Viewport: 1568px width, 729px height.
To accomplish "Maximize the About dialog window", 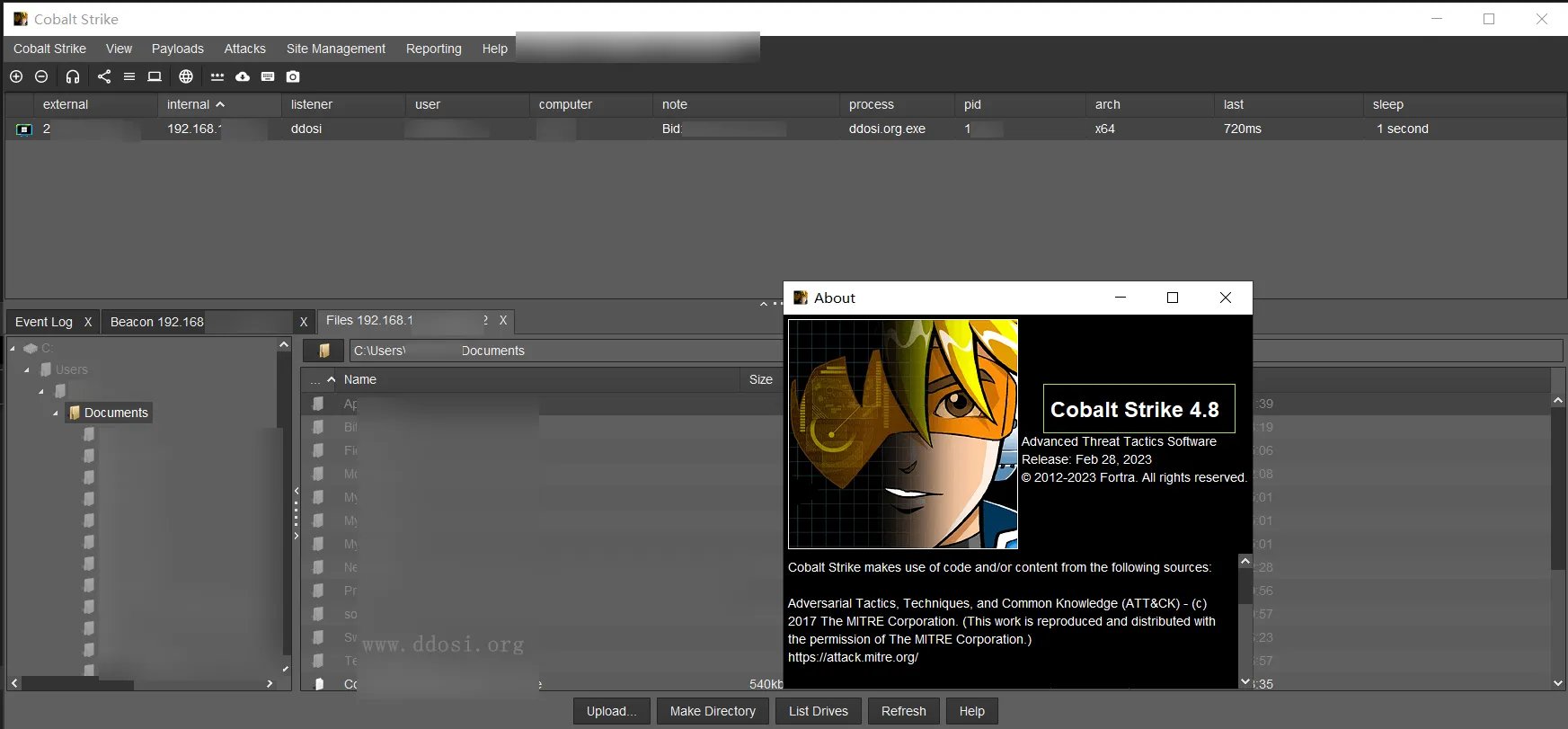I will 1173,298.
